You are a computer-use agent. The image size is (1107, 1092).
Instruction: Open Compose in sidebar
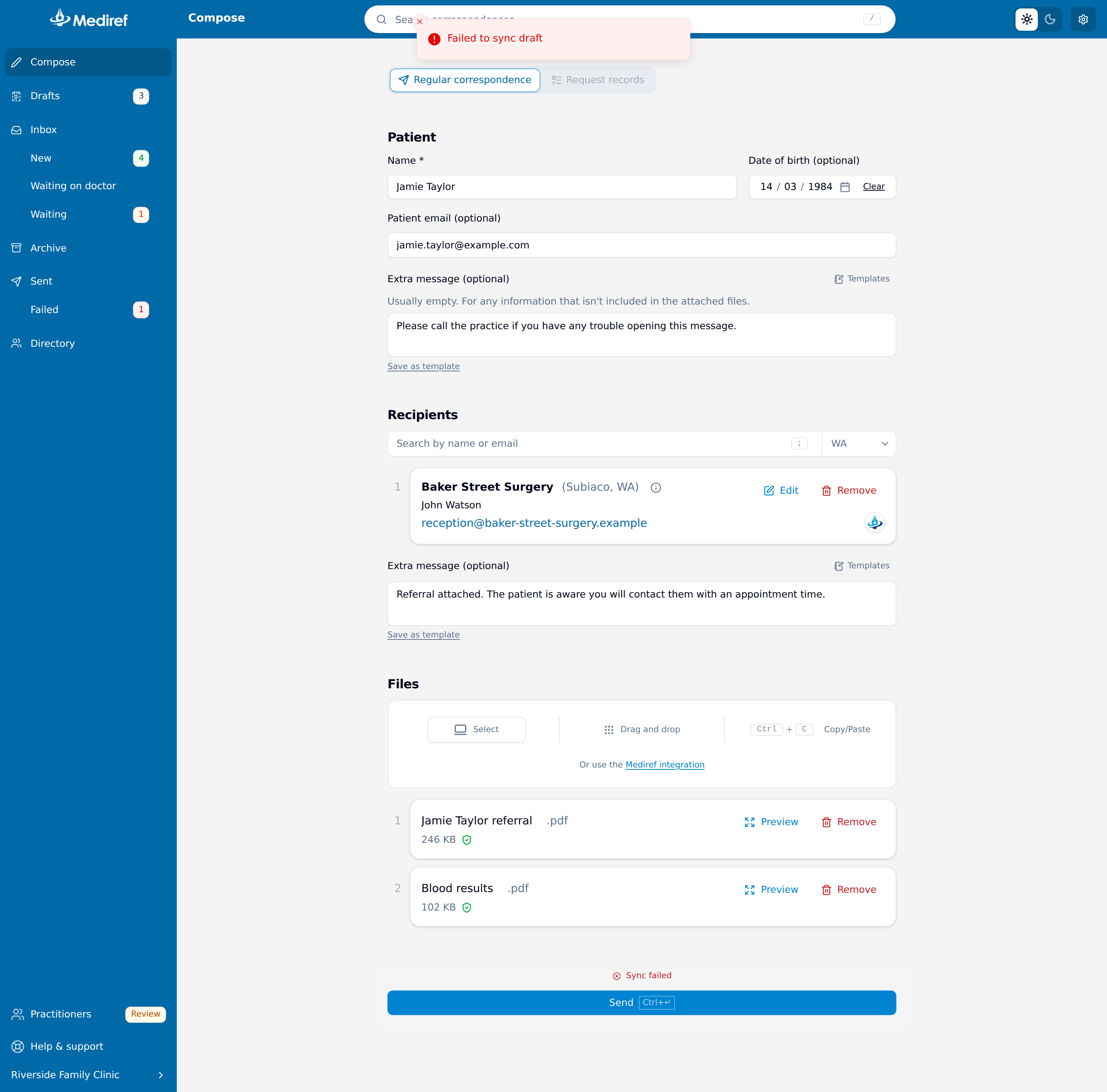click(88, 62)
